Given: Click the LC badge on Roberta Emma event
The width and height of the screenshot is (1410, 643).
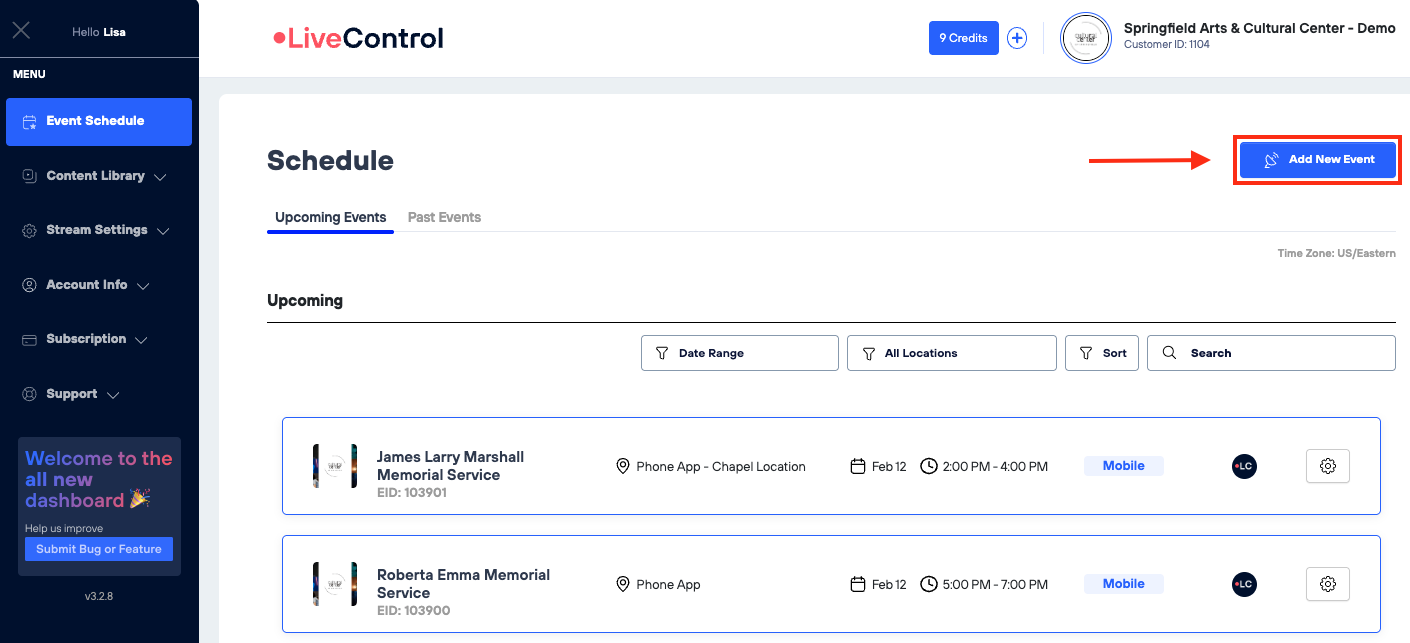Looking at the screenshot, I should coord(1244,584).
